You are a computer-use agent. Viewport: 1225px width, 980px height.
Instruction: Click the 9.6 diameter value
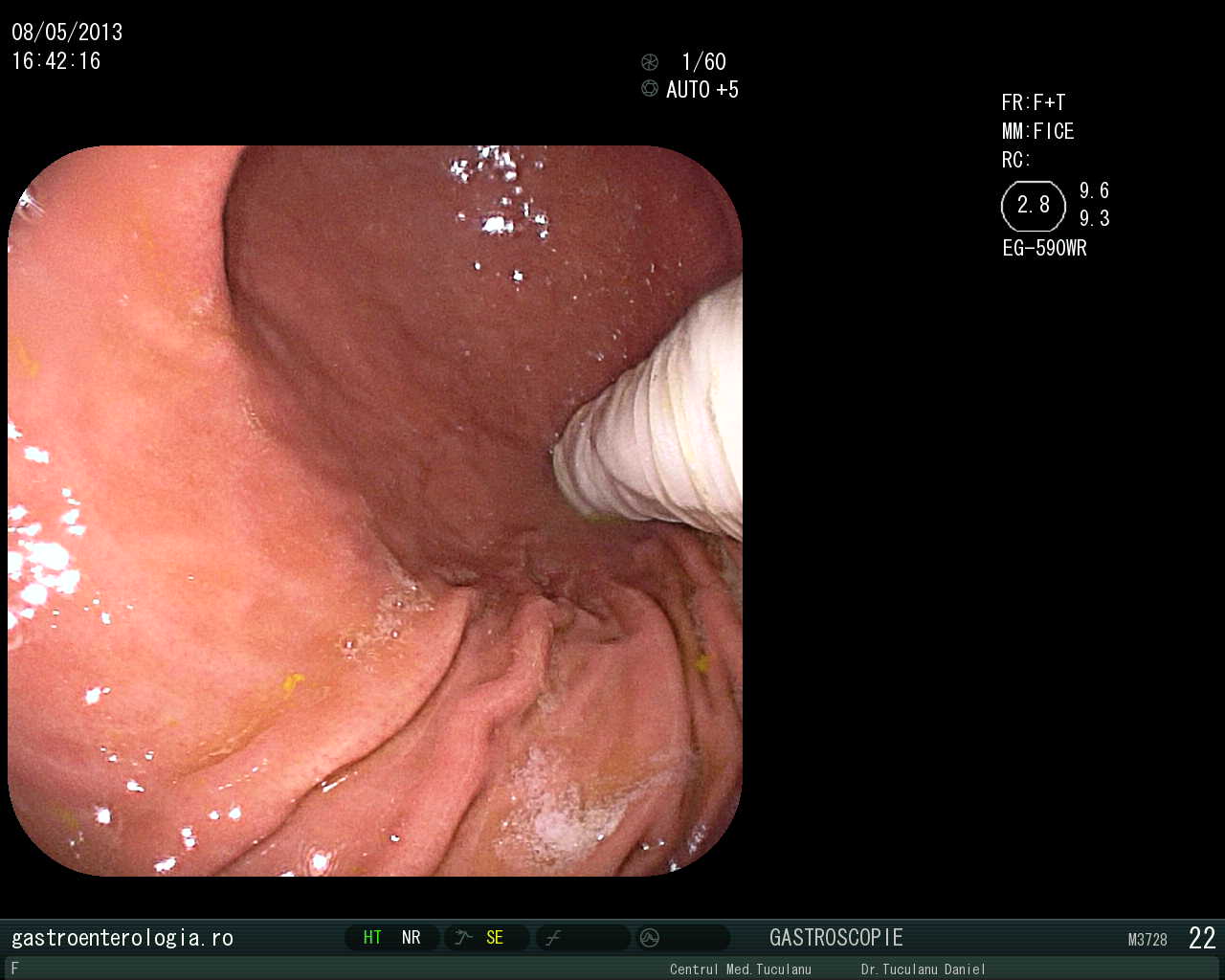(1095, 190)
